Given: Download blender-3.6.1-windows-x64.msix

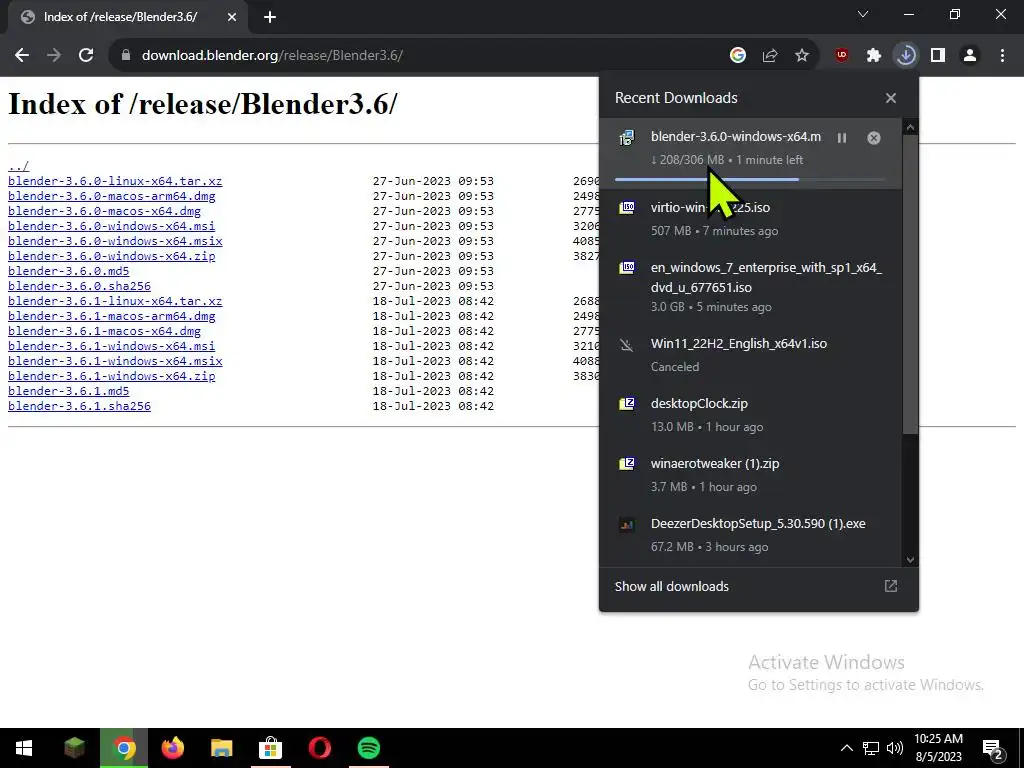Looking at the screenshot, I should [115, 361].
